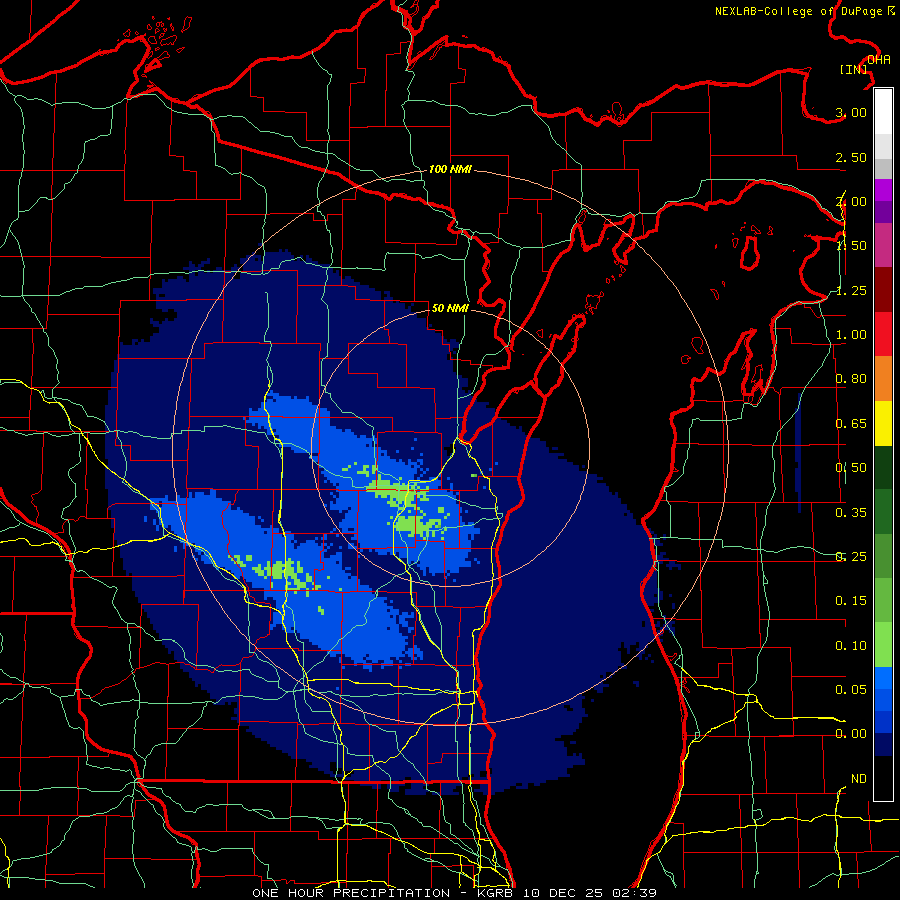Click the 0.05 legend value

(x=851, y=689)
